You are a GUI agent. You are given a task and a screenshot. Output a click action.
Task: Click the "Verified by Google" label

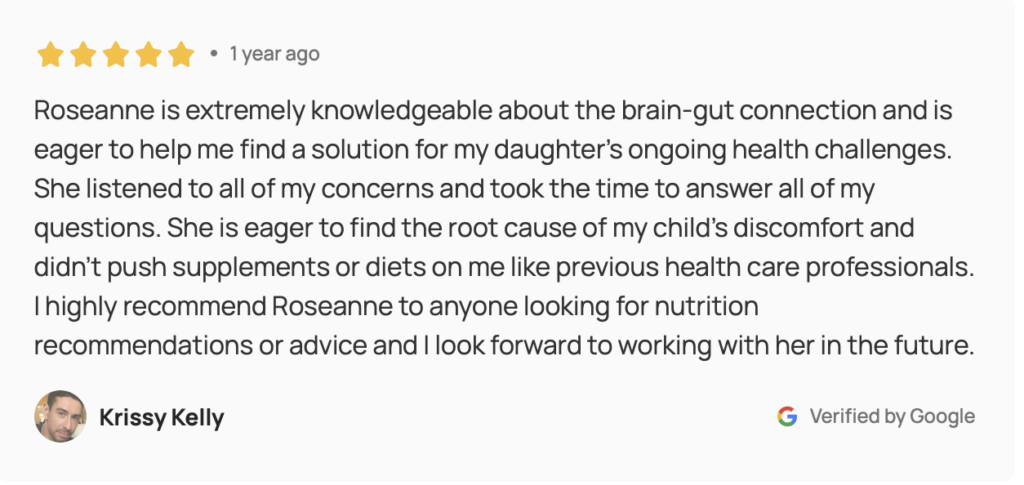[x=892, y=416]
